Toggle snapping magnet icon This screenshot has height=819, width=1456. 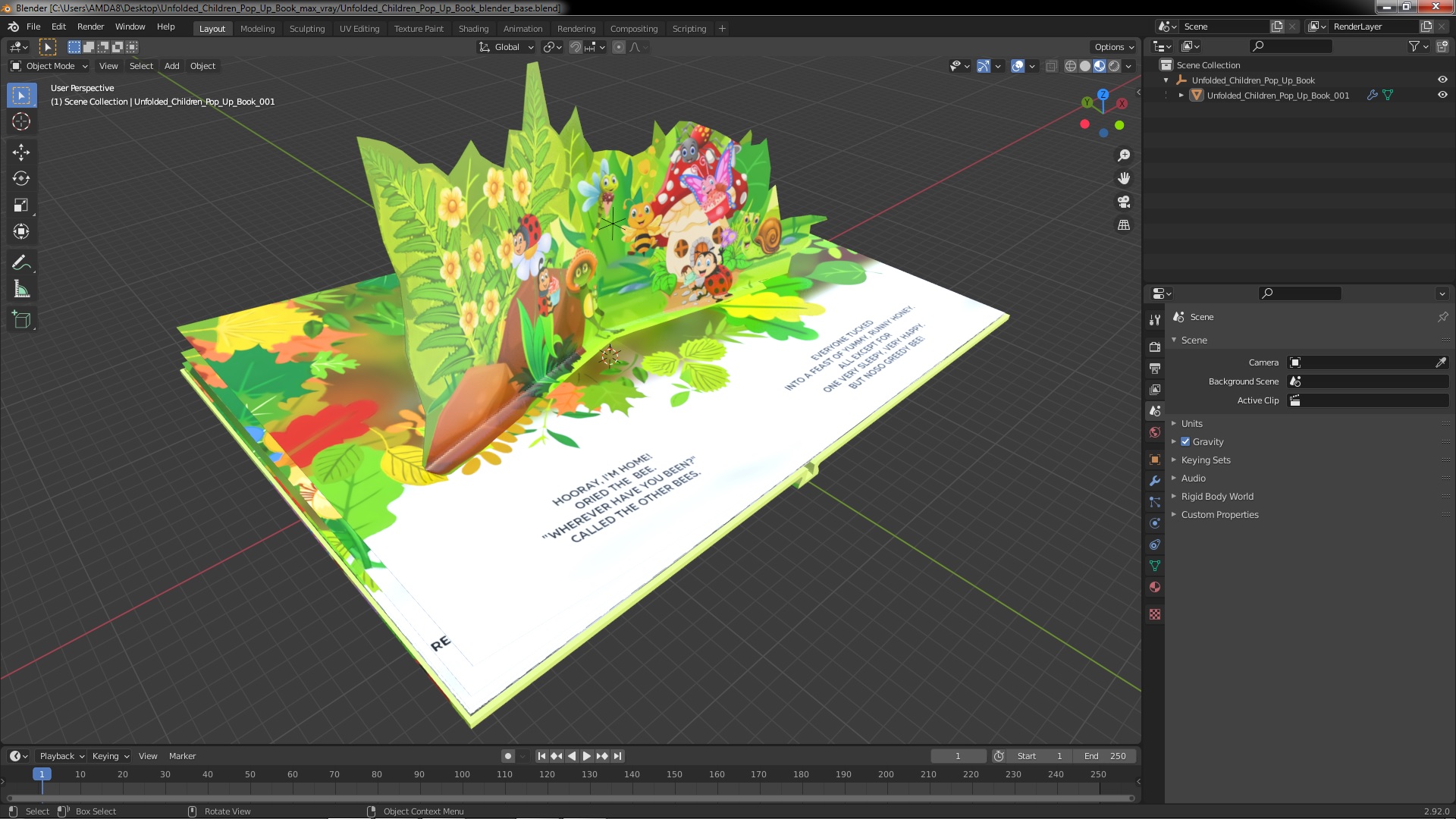click(x=576, y=47)
